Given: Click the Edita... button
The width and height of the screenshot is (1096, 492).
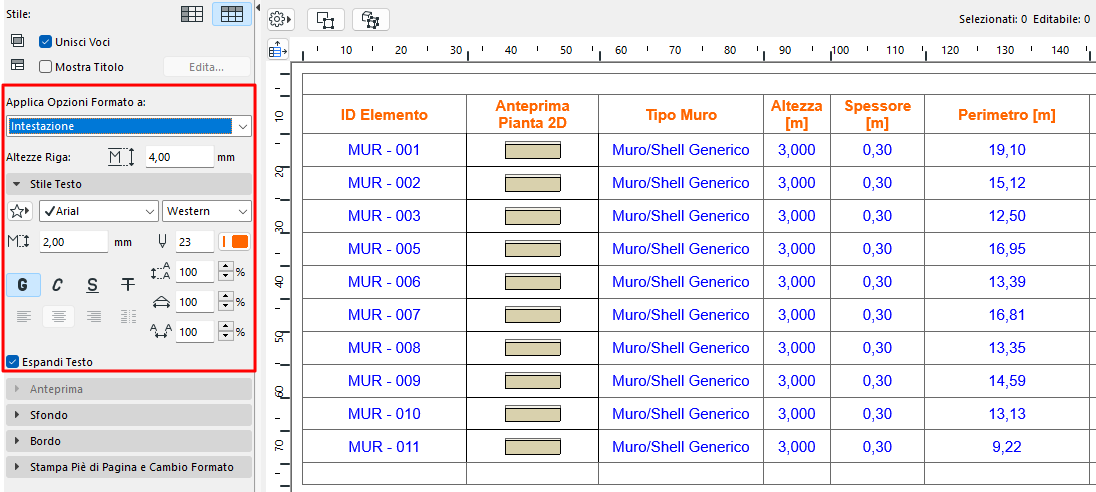Looking at the screenshot, I should coord(206,67).
